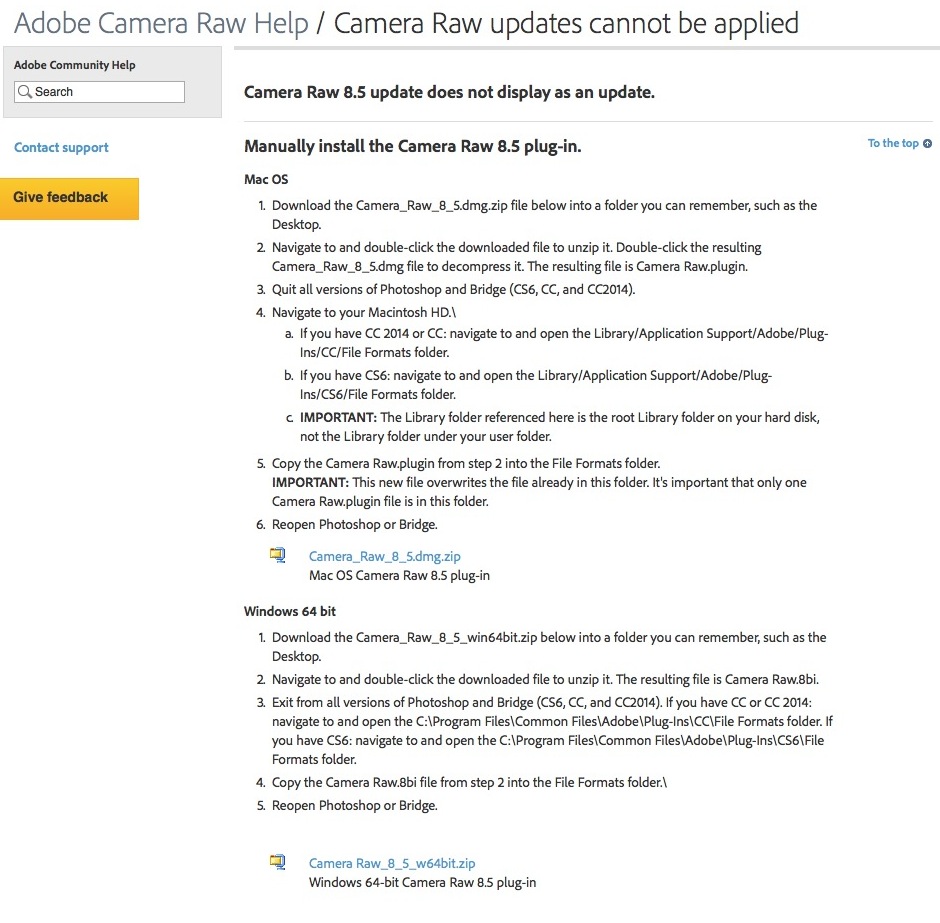Image resolution: width=940 pixels, height=923 pixels.
Task: Click the Camera Raw updates cannot be applied title
Action: 566,24
